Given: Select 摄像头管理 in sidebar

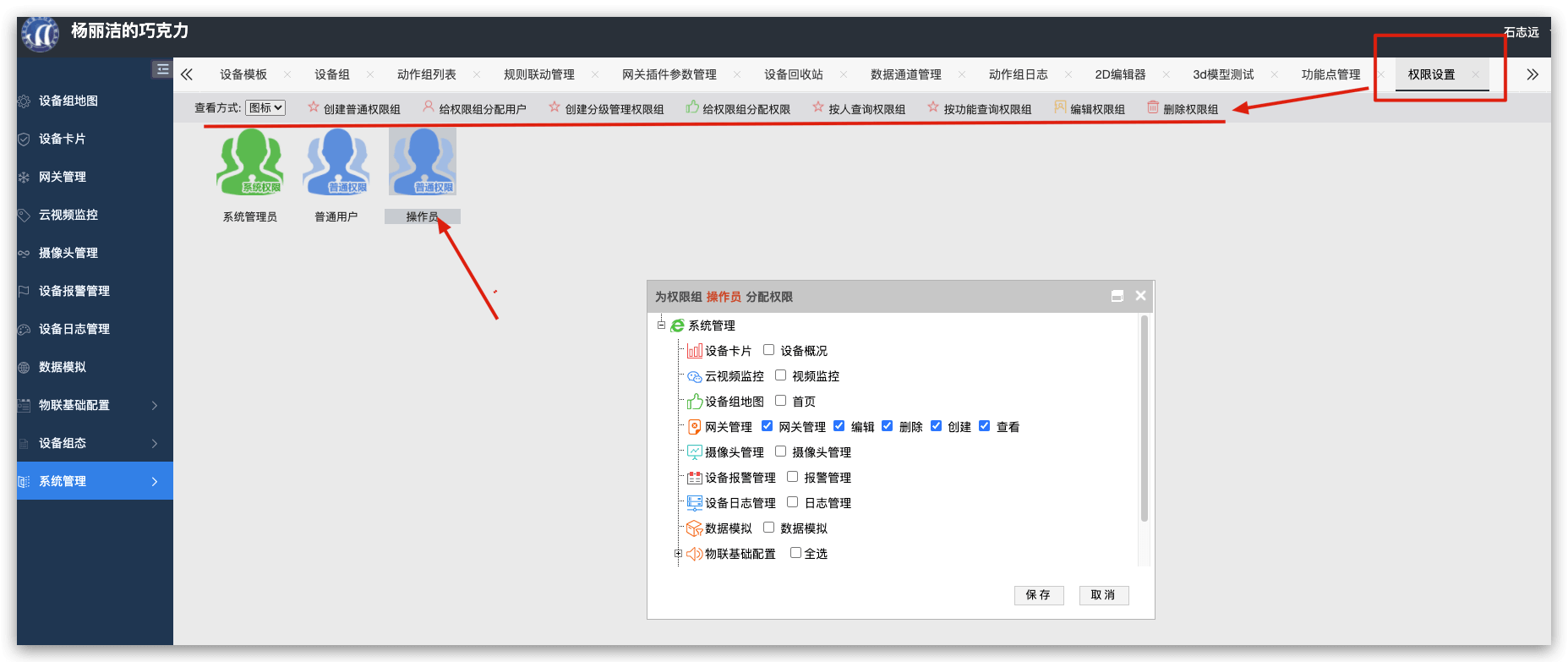Looking at the screenshot, I should point(95,253).
